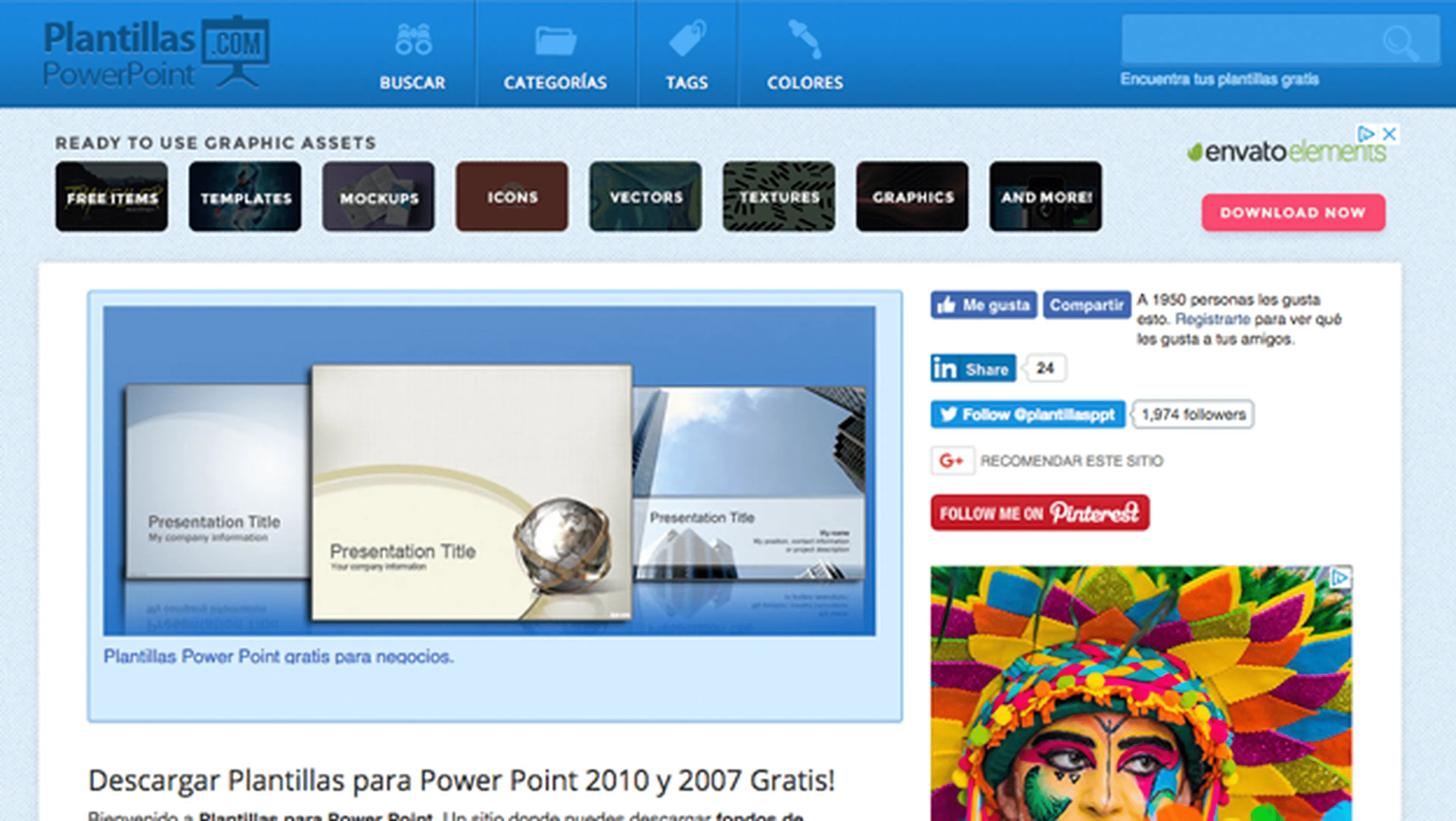Open the Regístrarte link
Image resolution: width=1456 pixels, height=821 pixels.
click(x=1213, y=319)
